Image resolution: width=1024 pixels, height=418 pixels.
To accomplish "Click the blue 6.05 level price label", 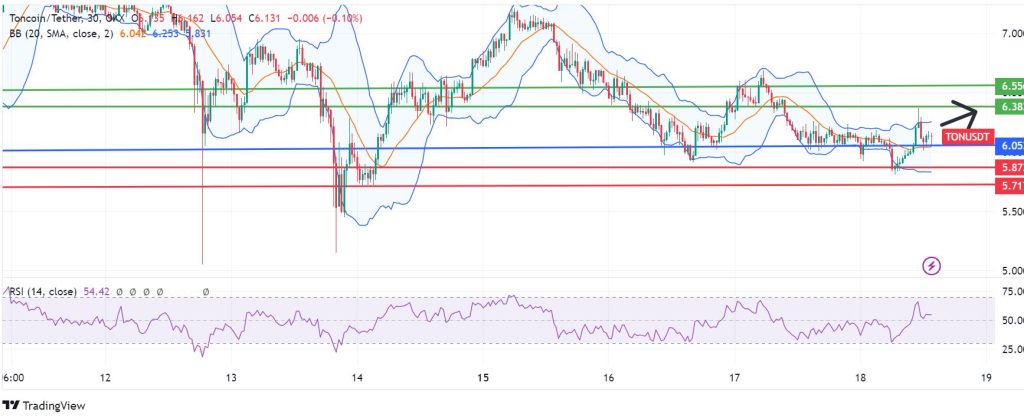I will 1009,147.
